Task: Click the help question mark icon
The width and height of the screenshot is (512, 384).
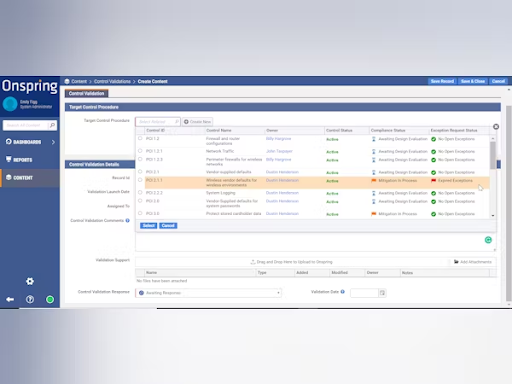Action: 30,299
